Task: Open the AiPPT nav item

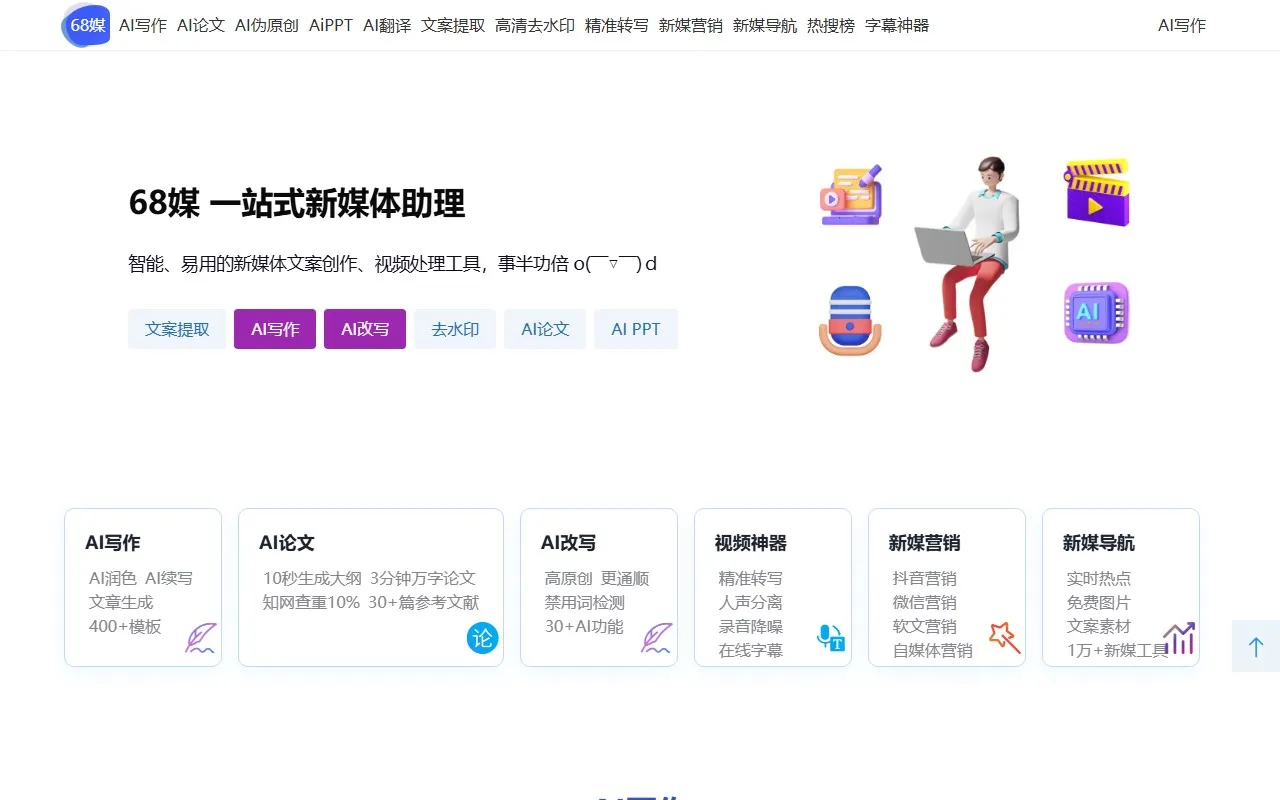Action: 330,26
